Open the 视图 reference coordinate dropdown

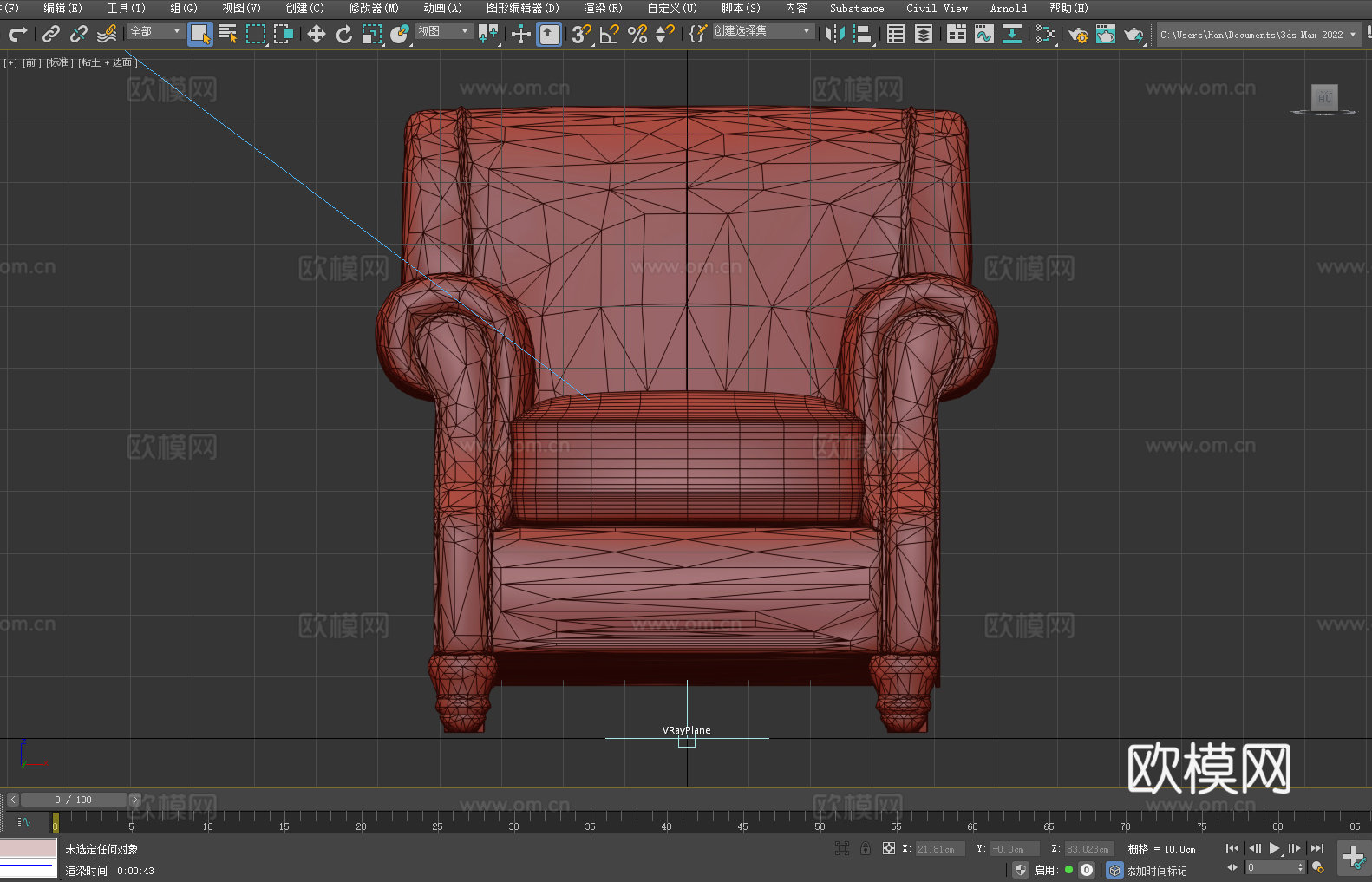pos(443,31)
